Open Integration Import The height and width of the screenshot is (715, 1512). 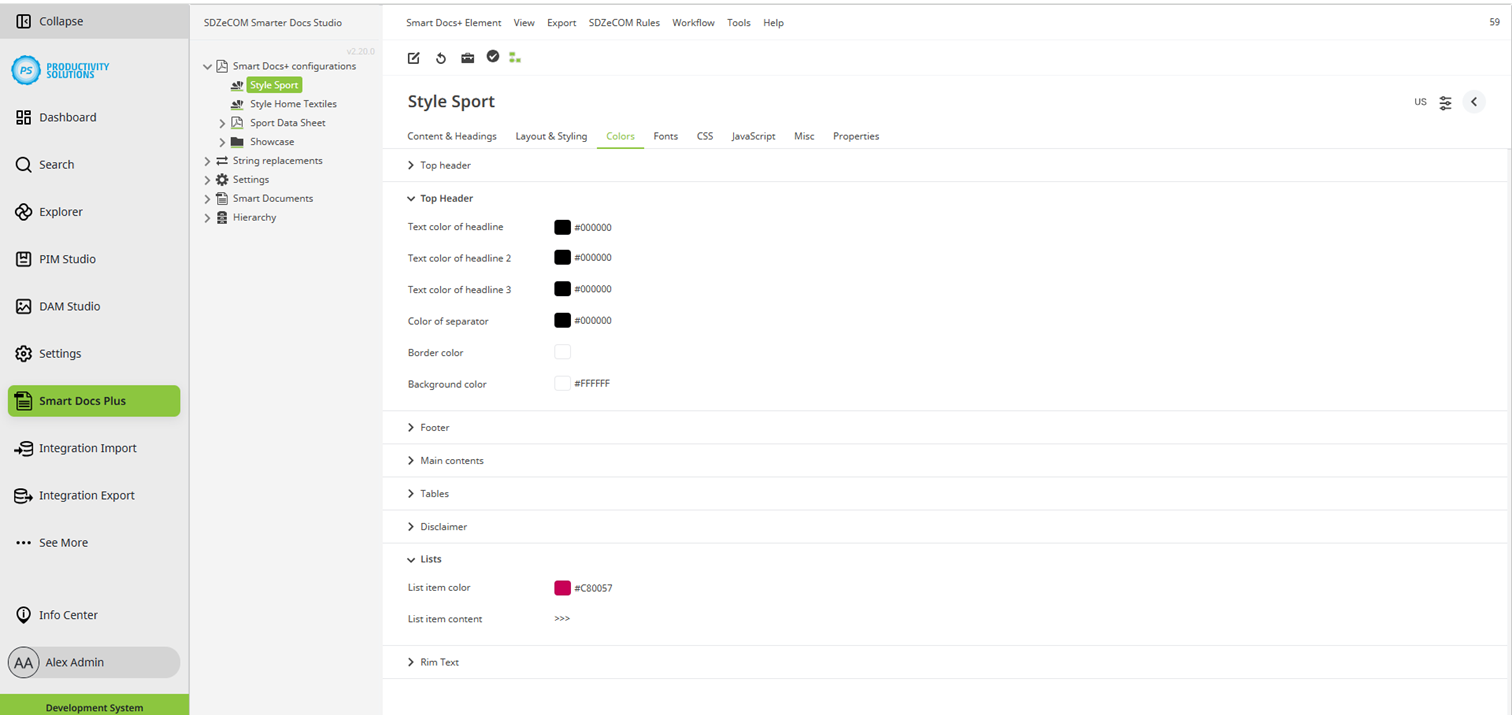[x=94, y=448]
